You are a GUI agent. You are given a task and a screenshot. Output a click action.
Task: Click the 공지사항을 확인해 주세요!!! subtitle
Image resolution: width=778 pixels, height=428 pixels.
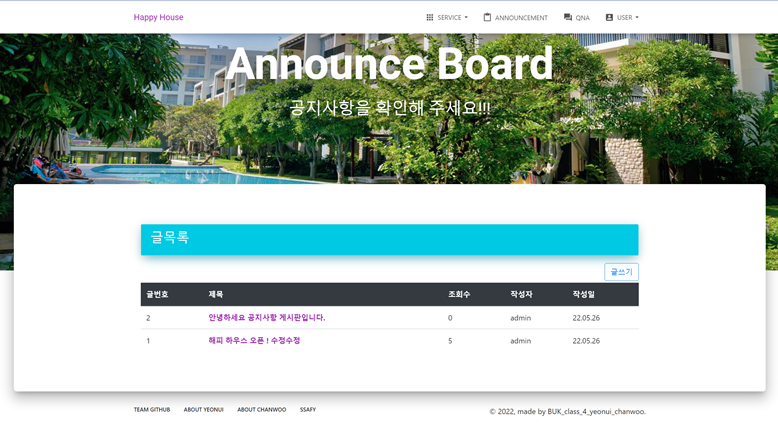pos(389,107)
